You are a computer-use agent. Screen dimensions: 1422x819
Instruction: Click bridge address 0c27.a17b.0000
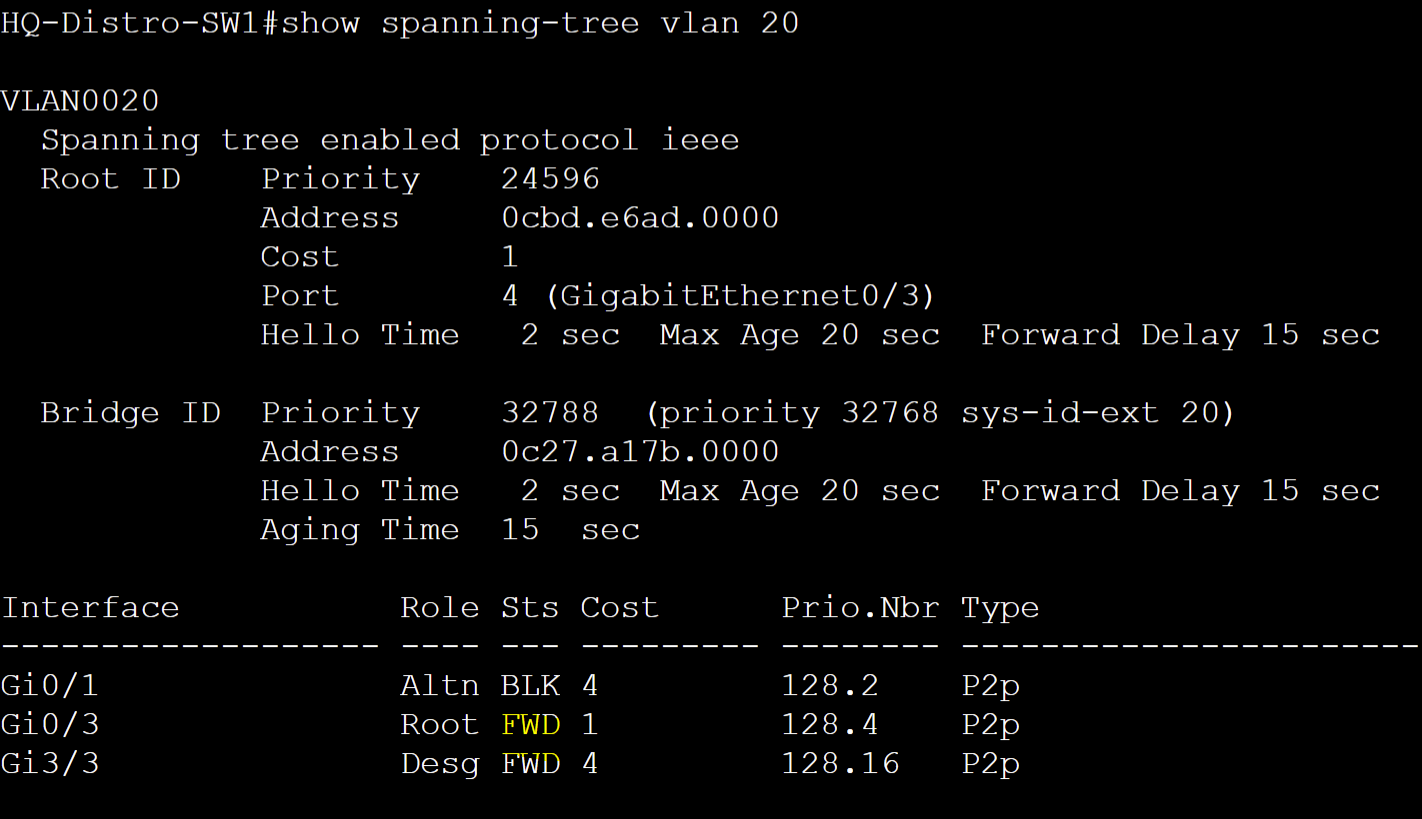tap(640, 452)
